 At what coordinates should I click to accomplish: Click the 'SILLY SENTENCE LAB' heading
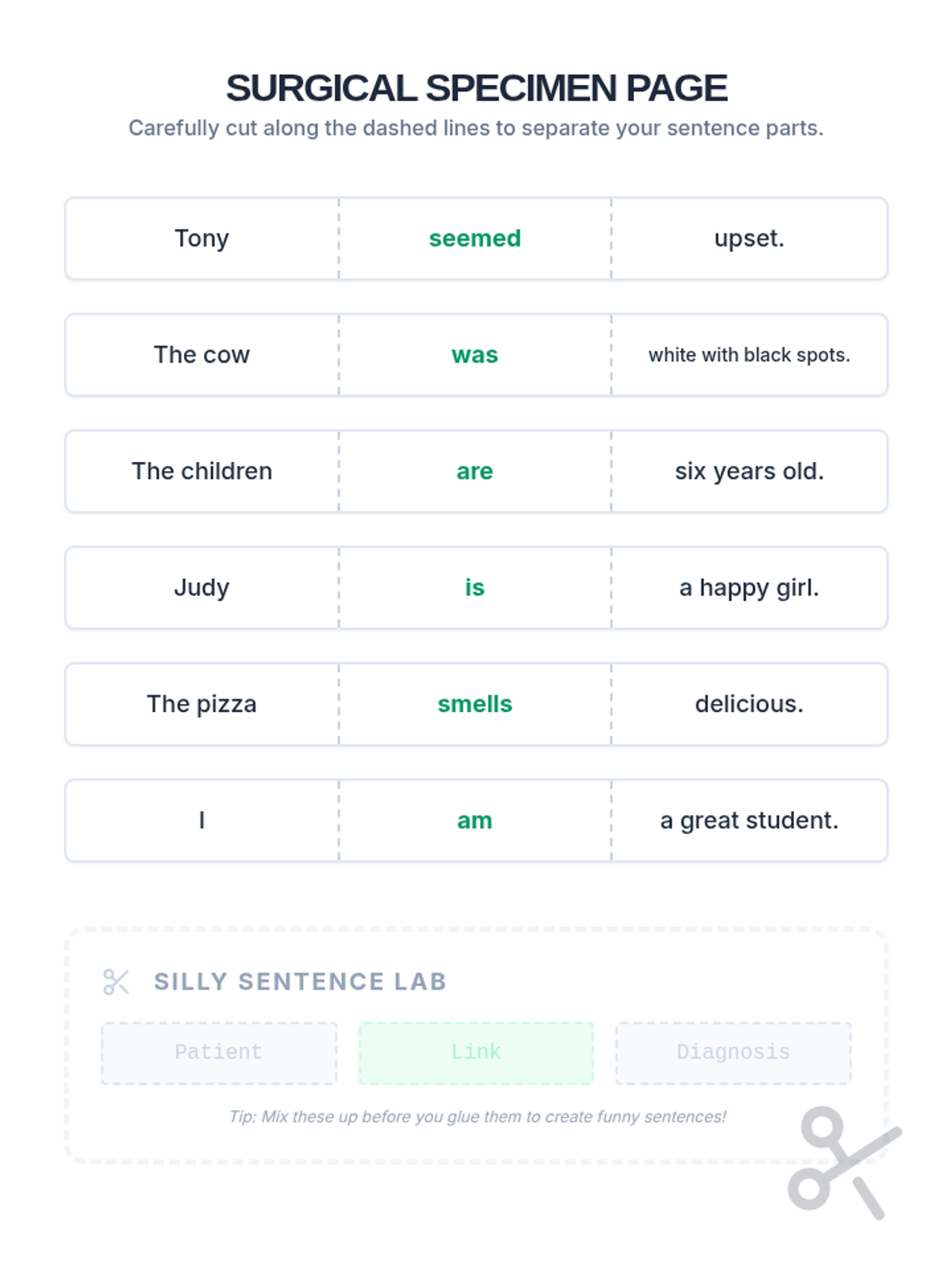coord(300,982)
